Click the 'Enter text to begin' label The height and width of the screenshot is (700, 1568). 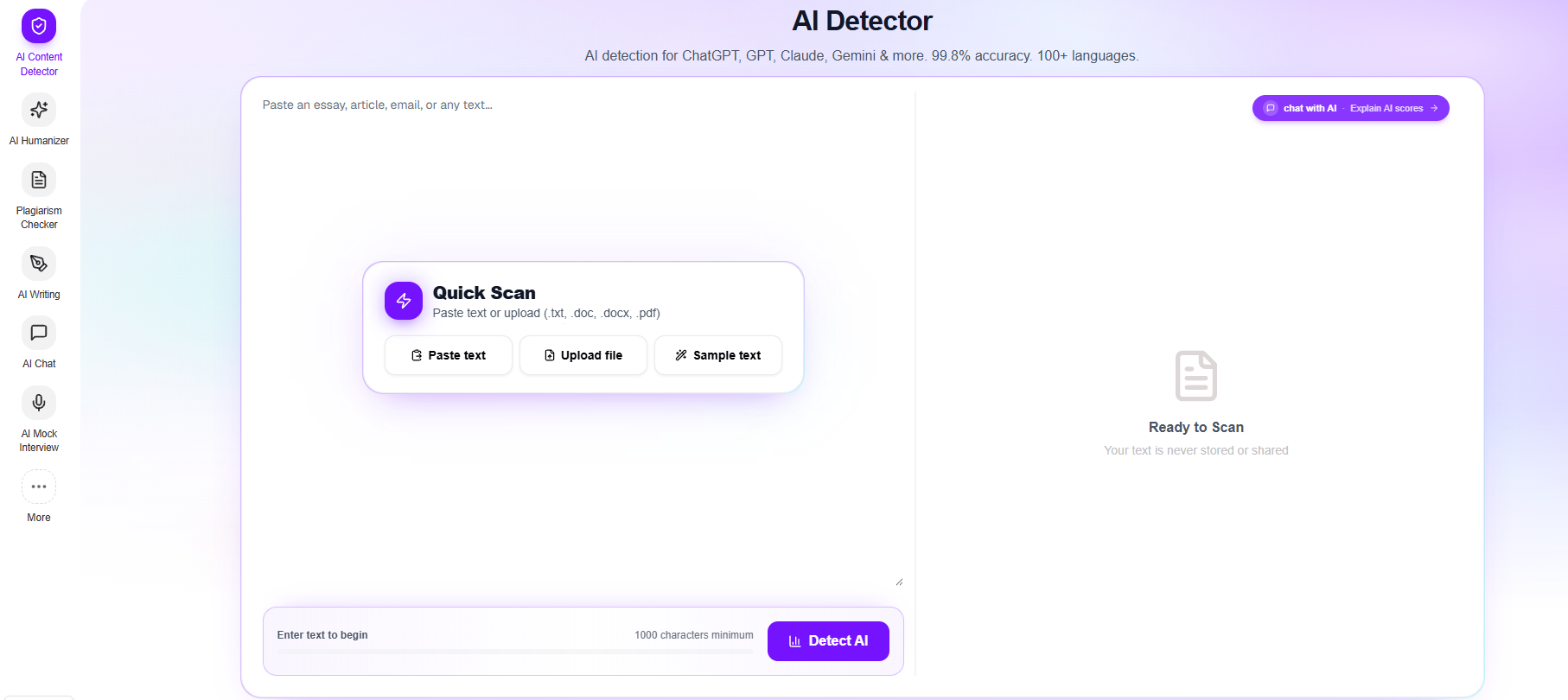(x=322, y=635)
